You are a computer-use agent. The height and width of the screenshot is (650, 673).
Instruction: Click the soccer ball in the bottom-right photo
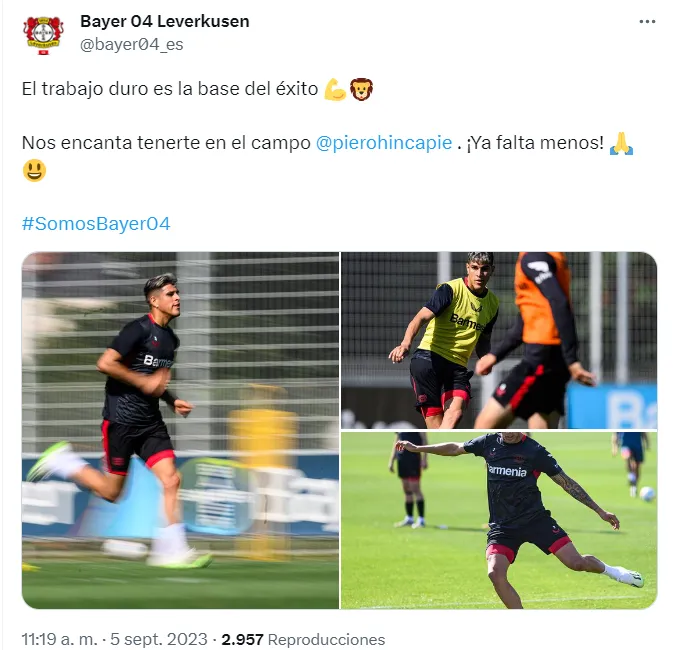[647, 494]
